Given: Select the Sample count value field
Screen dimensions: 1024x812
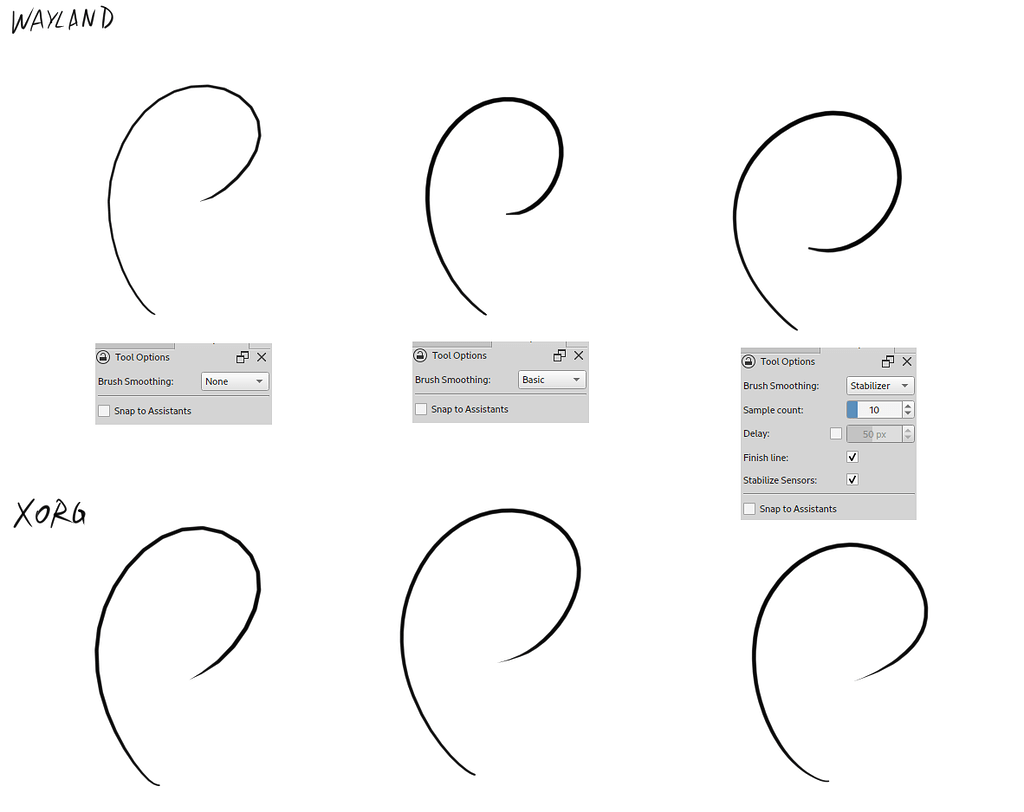Looking at the screenshot, I should pyautogui.click(x=876, y=409).
